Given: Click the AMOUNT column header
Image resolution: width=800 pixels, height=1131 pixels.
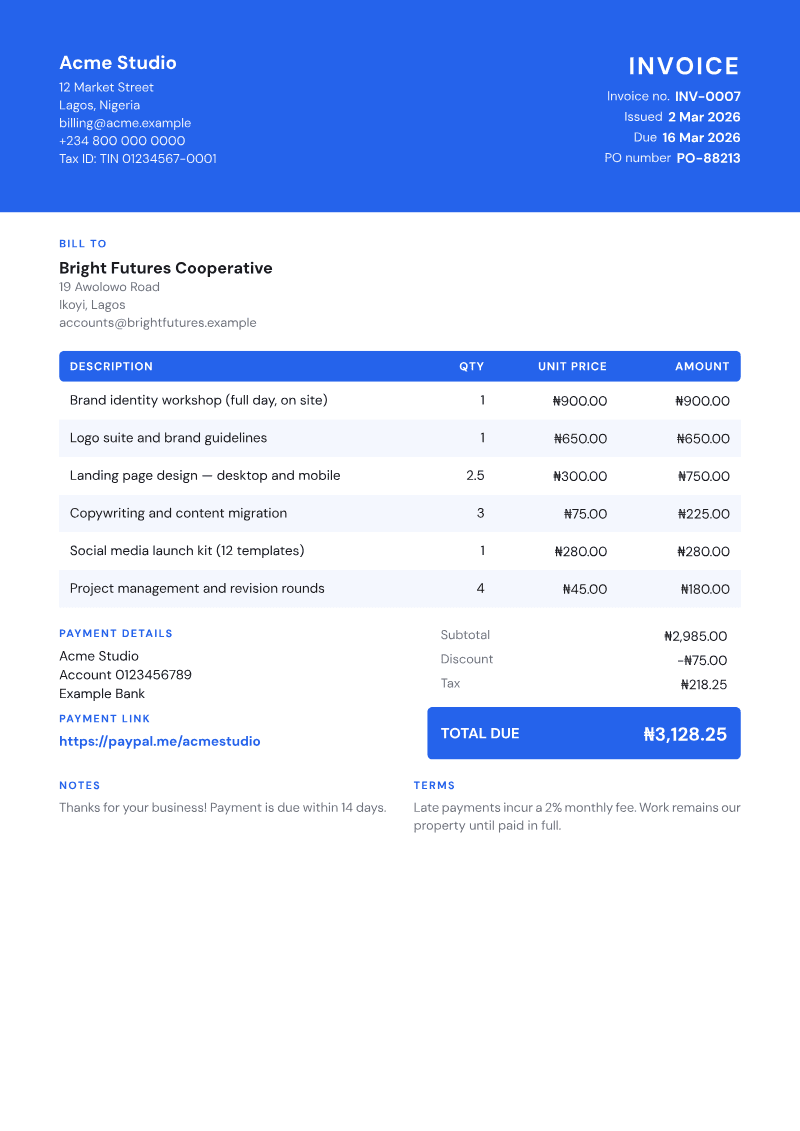Looking at the screenshot, I should (703, 366).
